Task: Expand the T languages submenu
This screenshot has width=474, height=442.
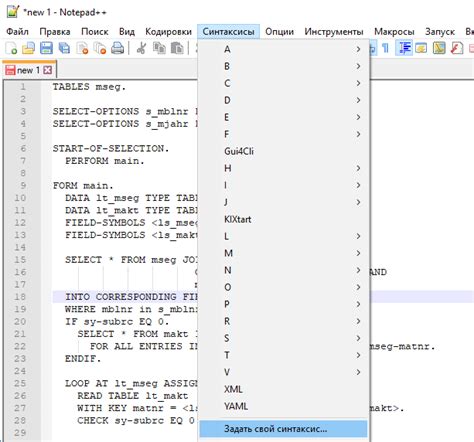Action: (x=283, y=355)
